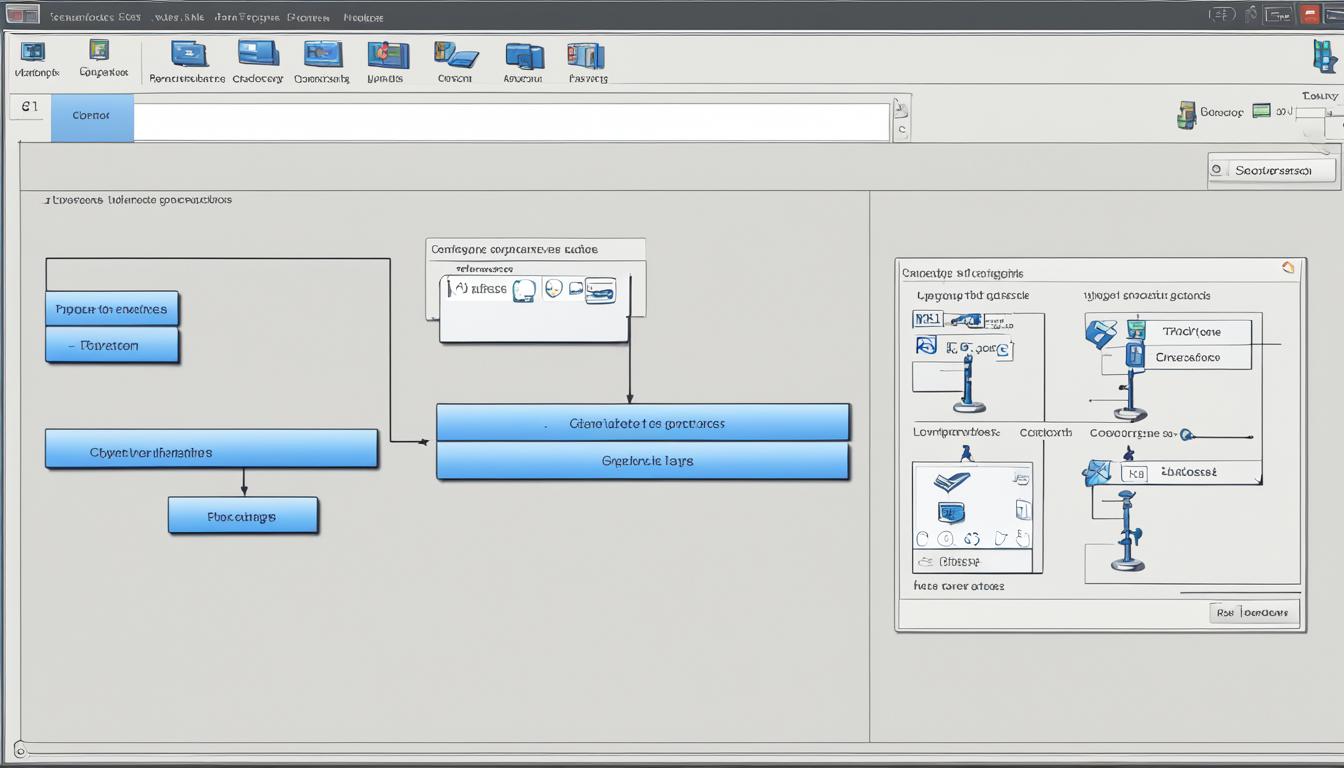Image resolution: width=1344 pixels, height=768 pixels.
Task: Click the 'Scoriversrson' button
Action: pos(1271,170)
